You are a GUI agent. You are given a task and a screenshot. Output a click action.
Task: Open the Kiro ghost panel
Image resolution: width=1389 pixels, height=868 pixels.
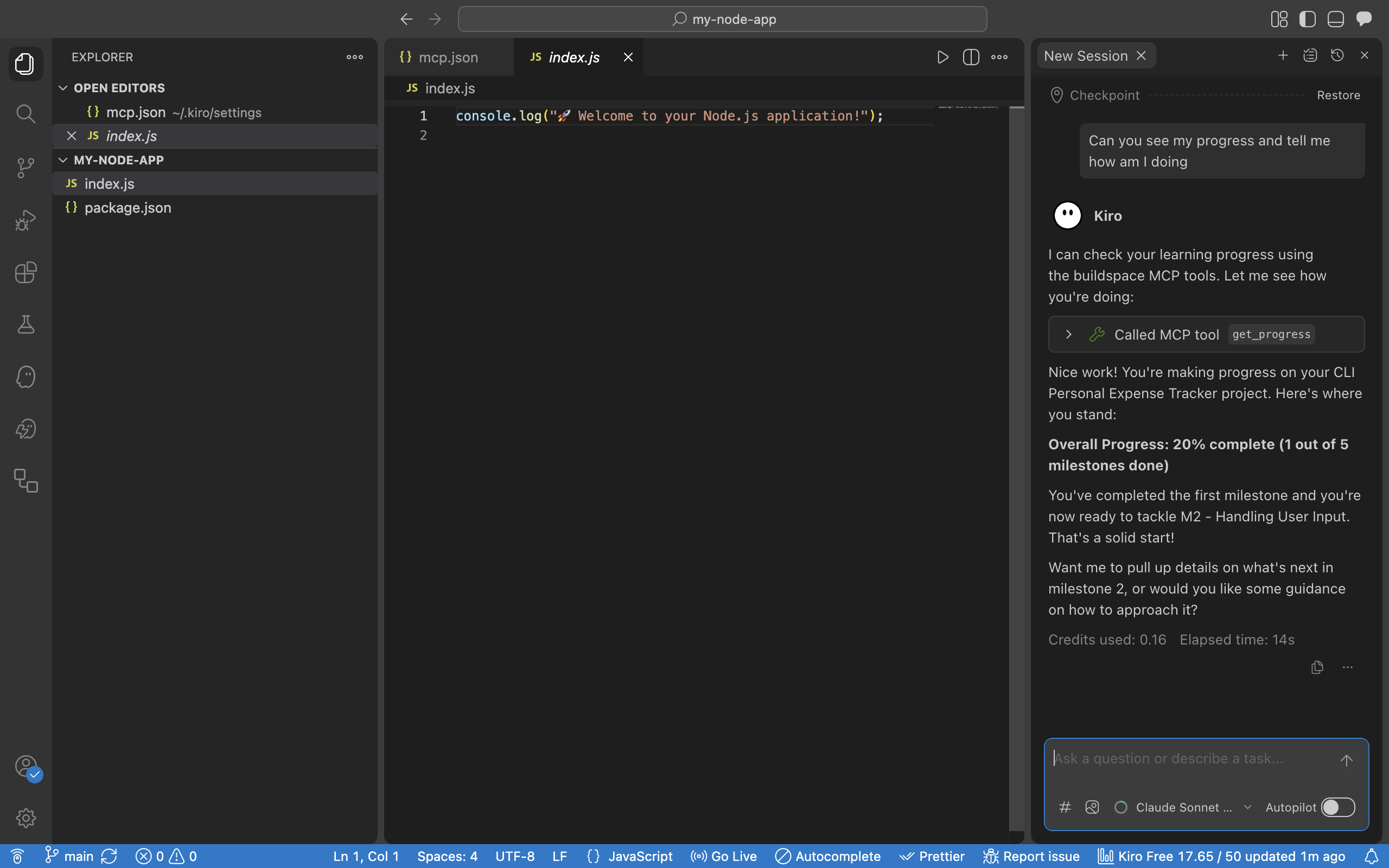click(26, 377)
